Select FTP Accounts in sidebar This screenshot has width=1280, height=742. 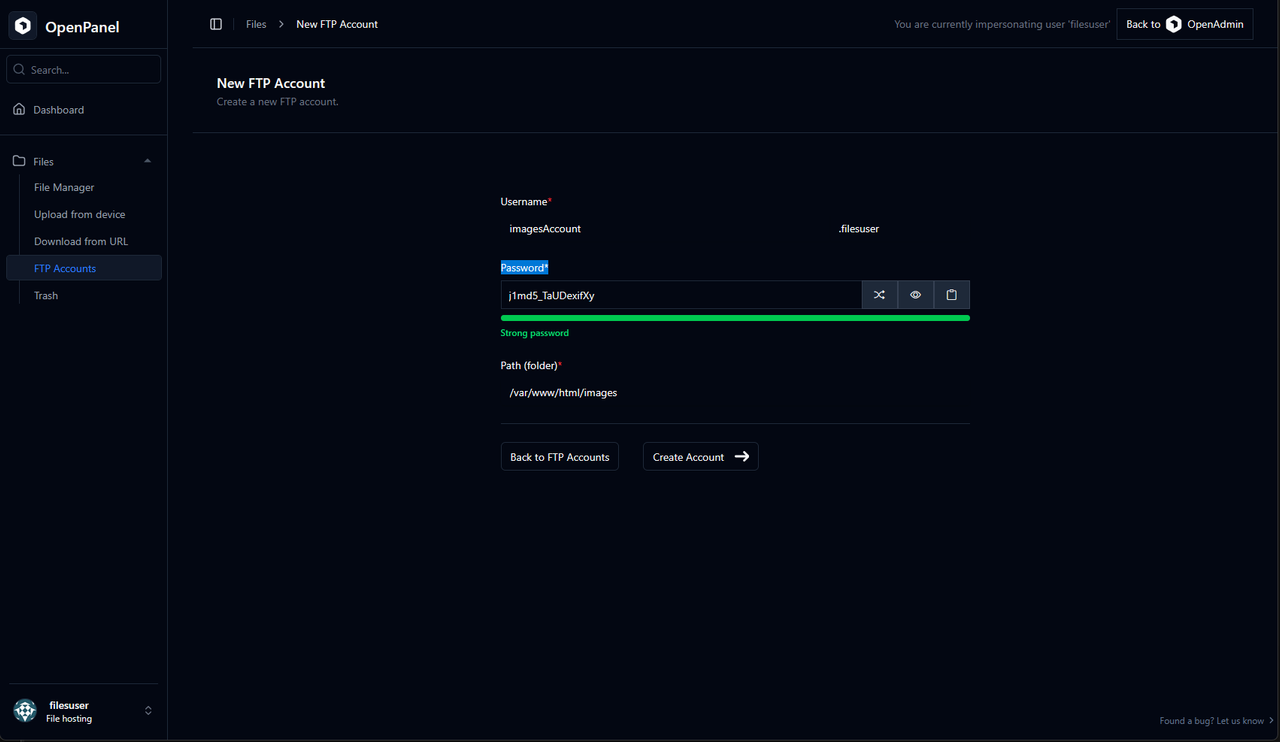tap(84, 268)
